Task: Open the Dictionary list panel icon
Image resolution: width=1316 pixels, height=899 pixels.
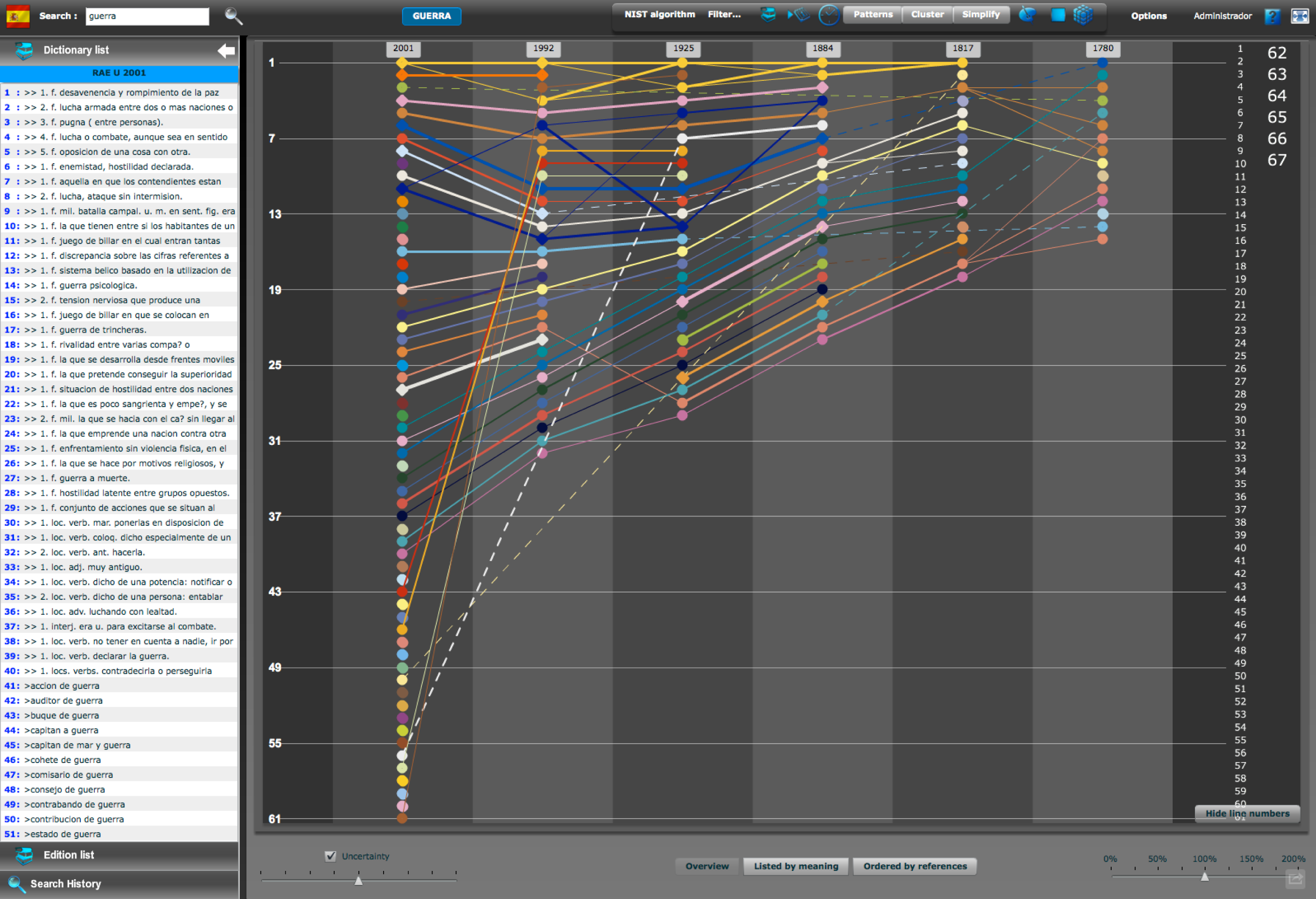Action: (24, 50)
